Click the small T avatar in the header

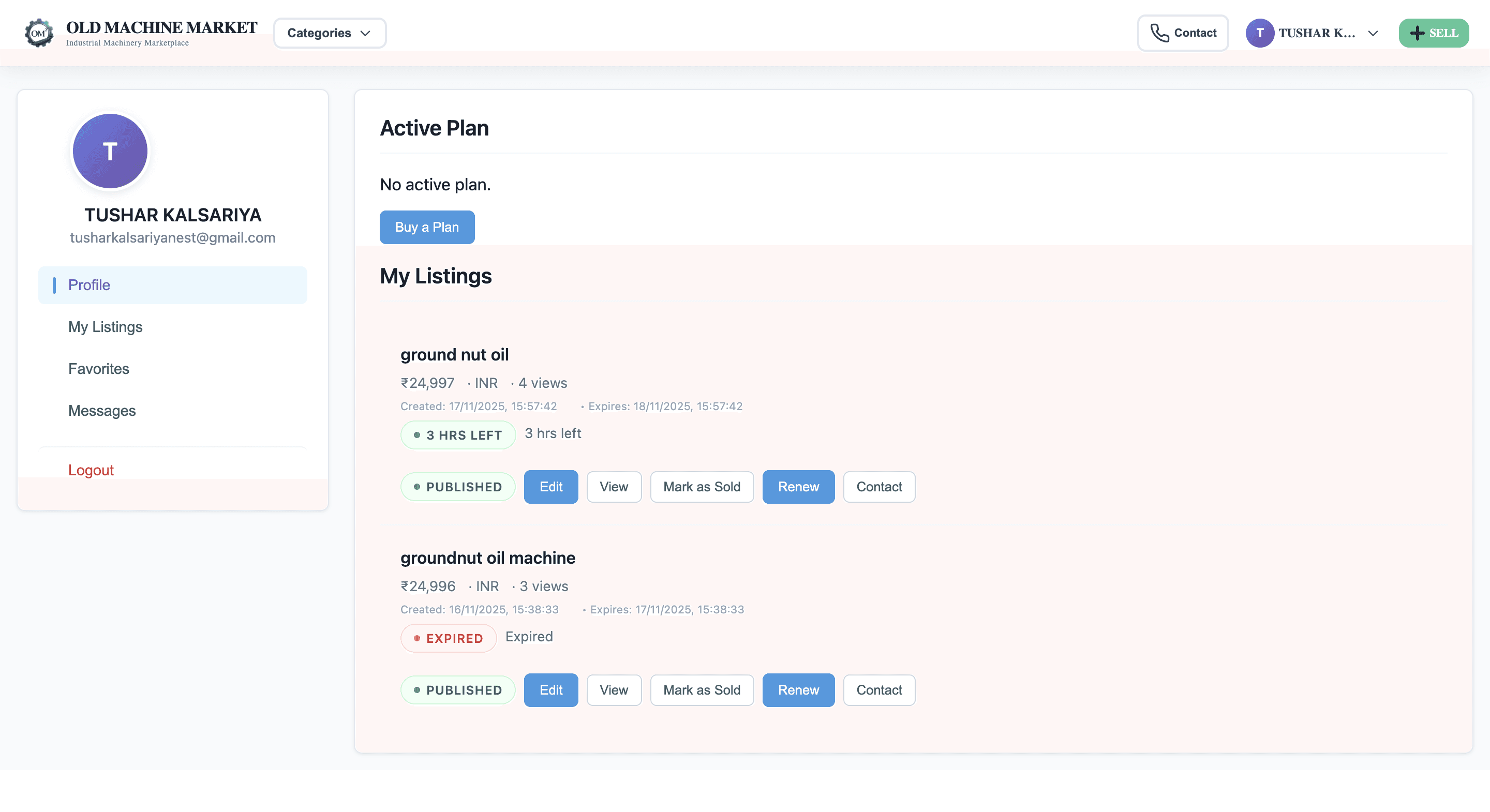(x=1259, y=33)
